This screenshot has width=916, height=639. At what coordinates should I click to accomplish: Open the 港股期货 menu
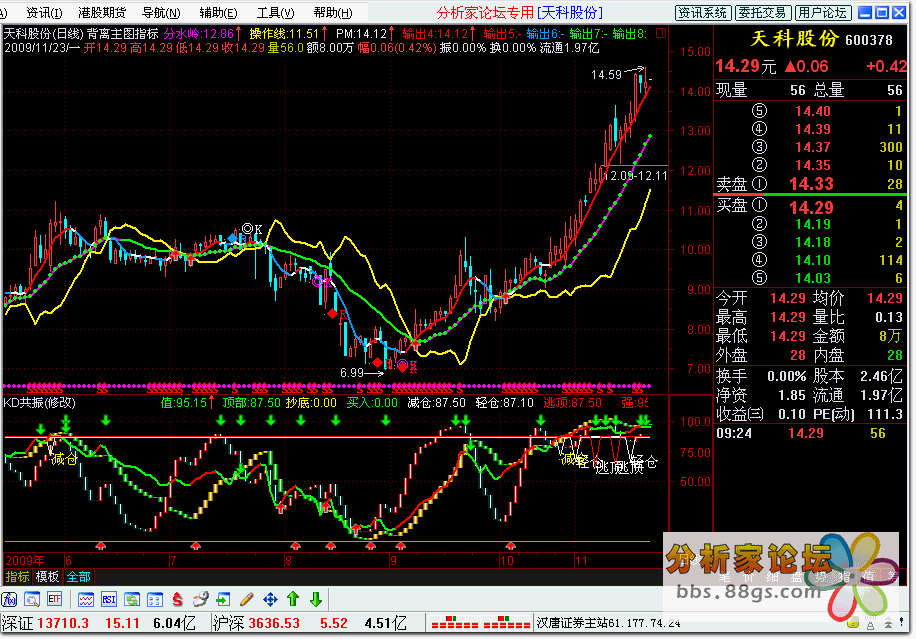102,13
